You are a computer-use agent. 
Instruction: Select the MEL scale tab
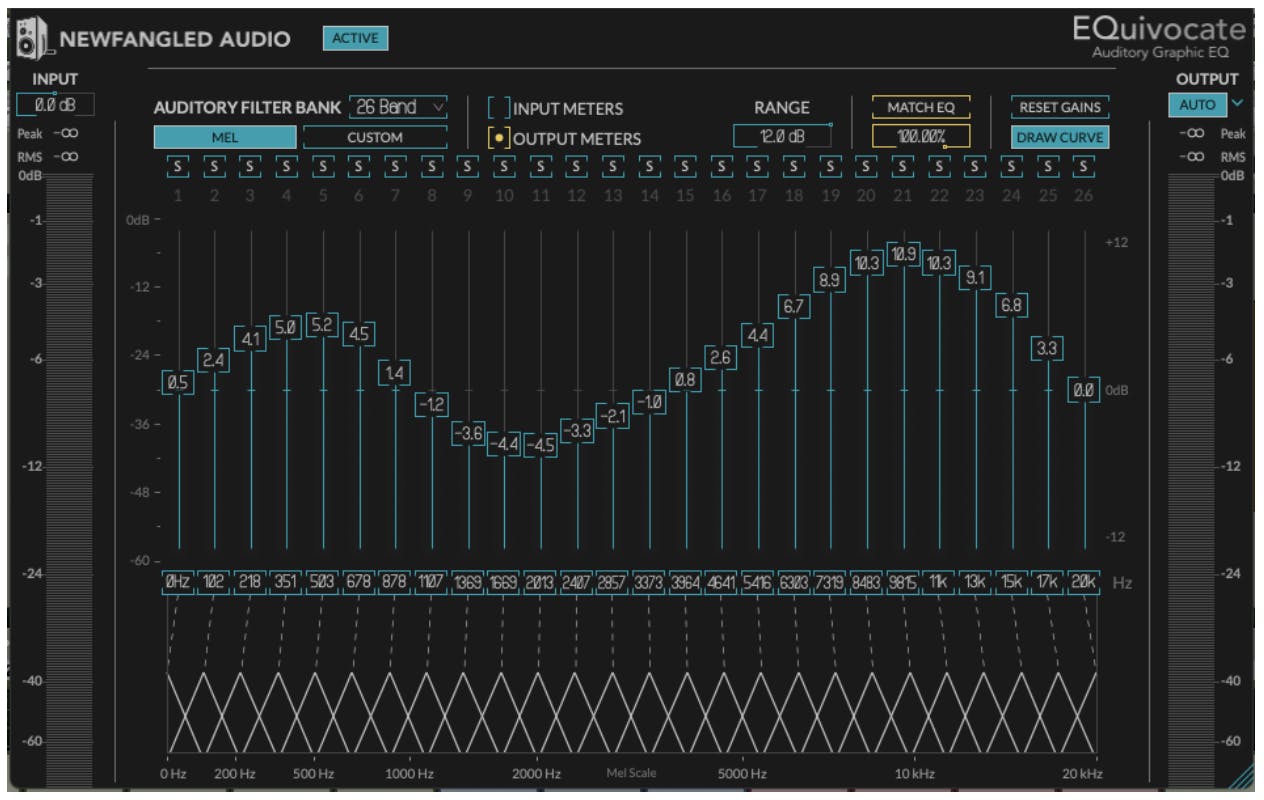(224, 138)
